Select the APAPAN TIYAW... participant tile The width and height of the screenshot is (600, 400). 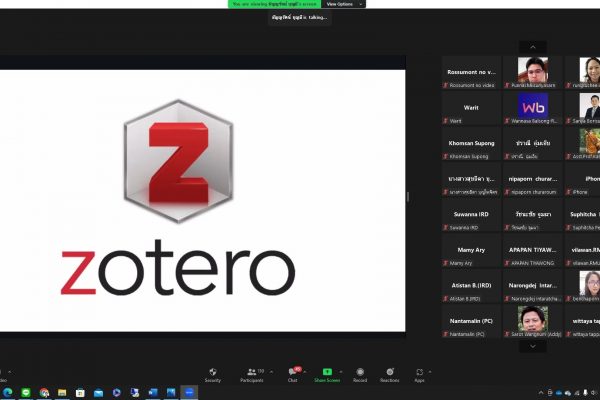[x=533, y=250]
